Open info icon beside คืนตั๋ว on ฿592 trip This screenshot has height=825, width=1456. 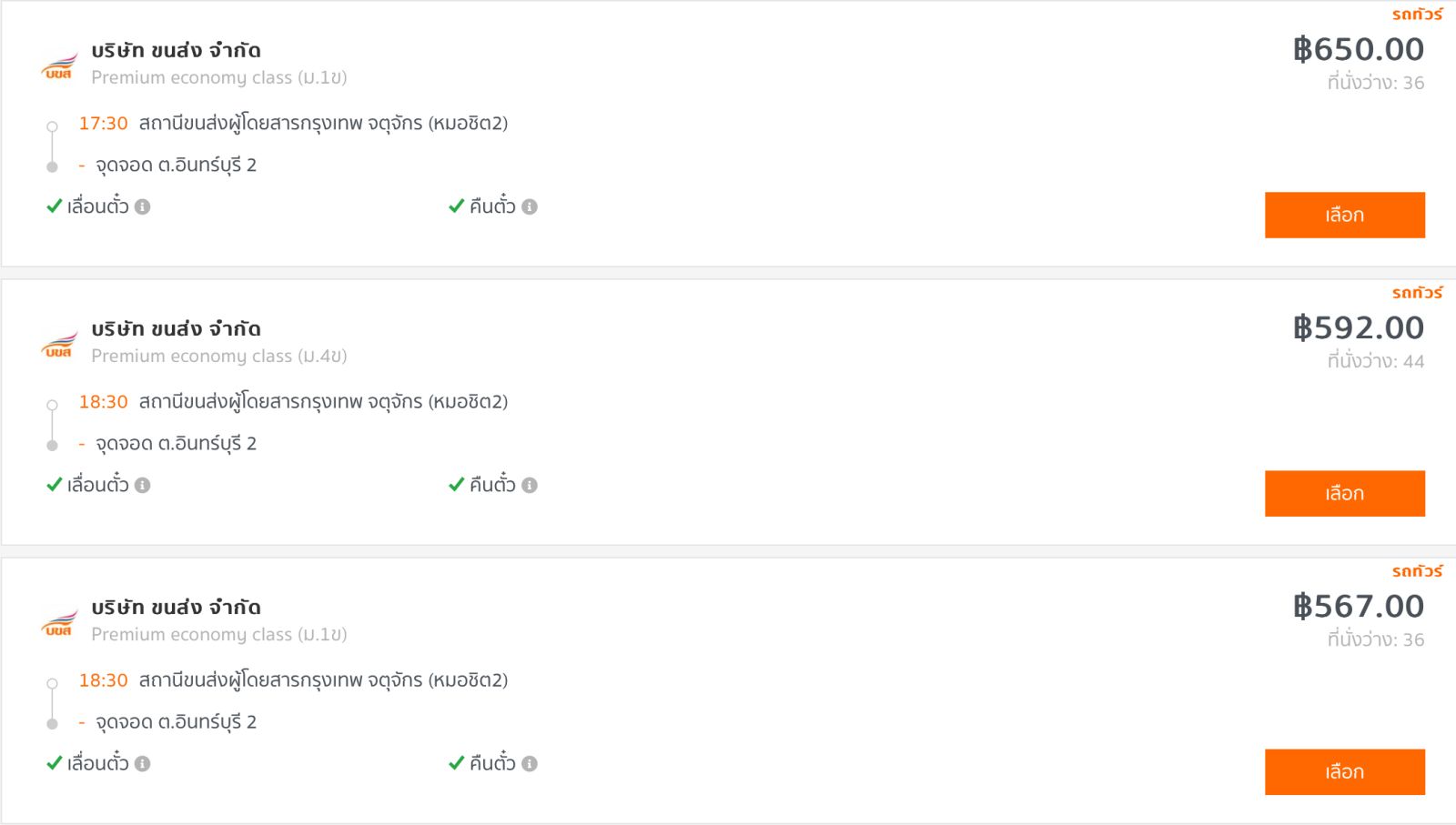pyautogui.click(x=530, y=485)
